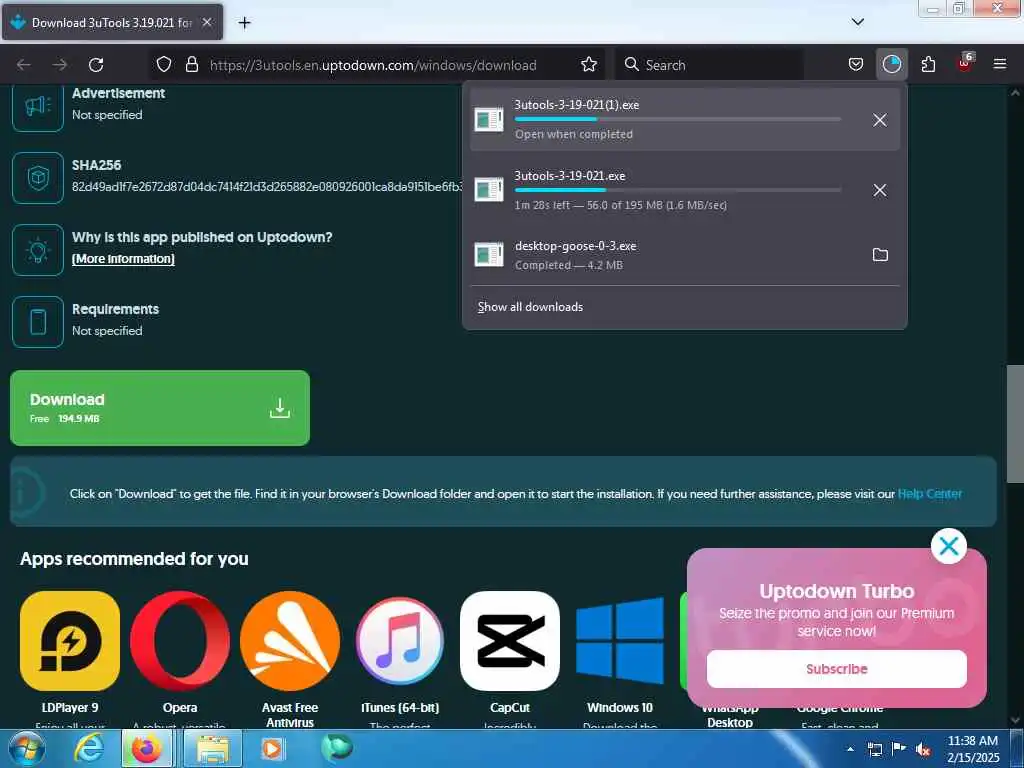Open the CapCut app icon
1024x768 pixels.
pos(510,641)
